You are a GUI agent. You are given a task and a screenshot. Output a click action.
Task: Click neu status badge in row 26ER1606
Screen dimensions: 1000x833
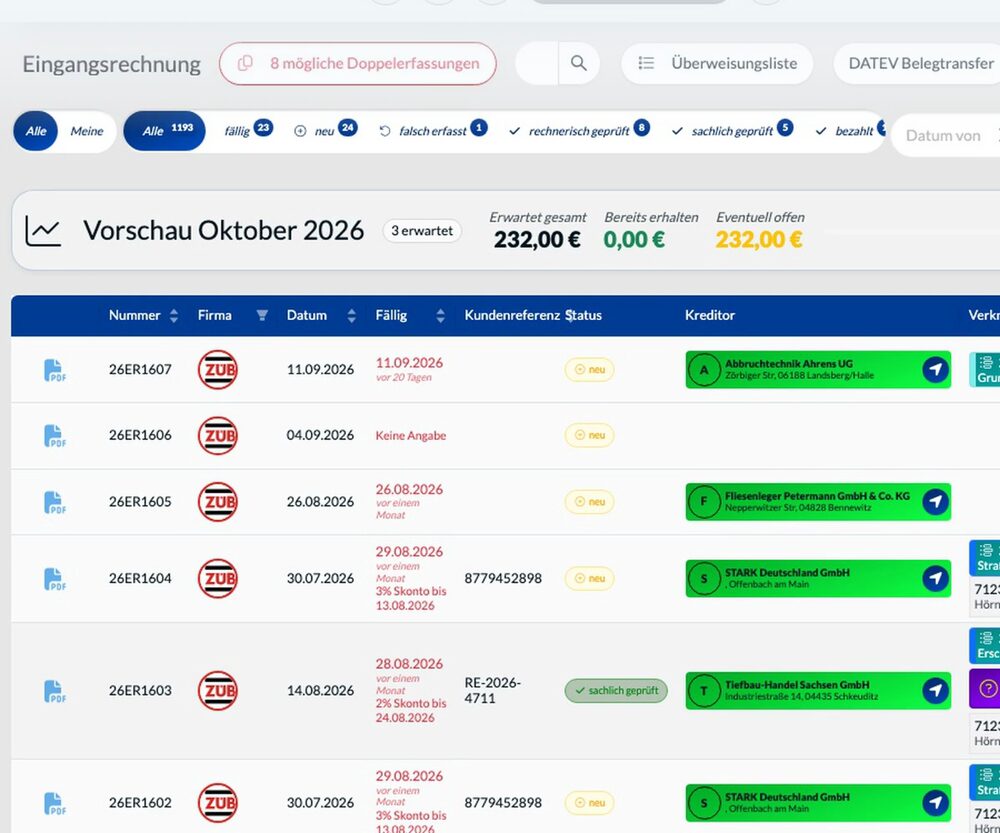(589, 435)
